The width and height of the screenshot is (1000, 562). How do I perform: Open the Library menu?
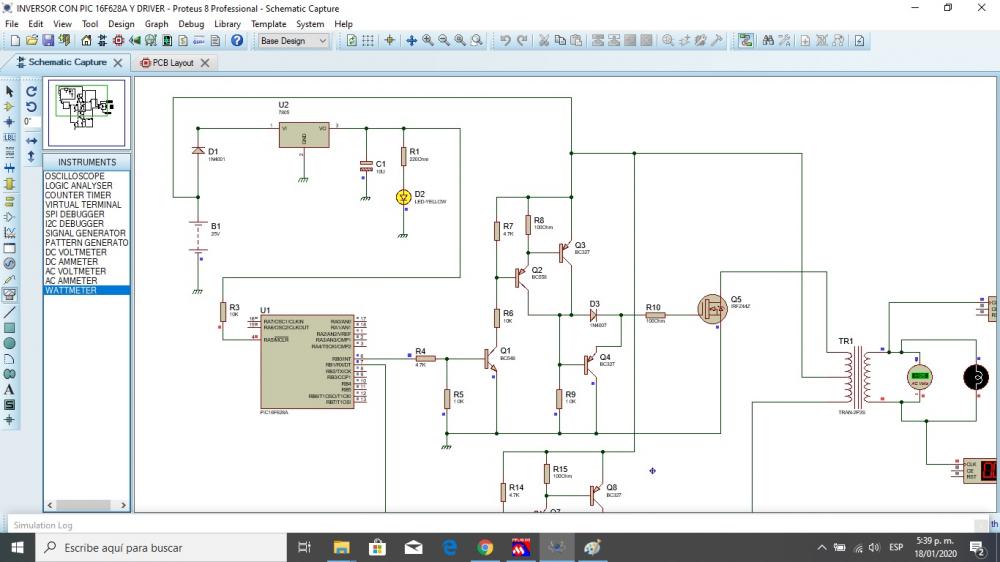coord(227,24)
